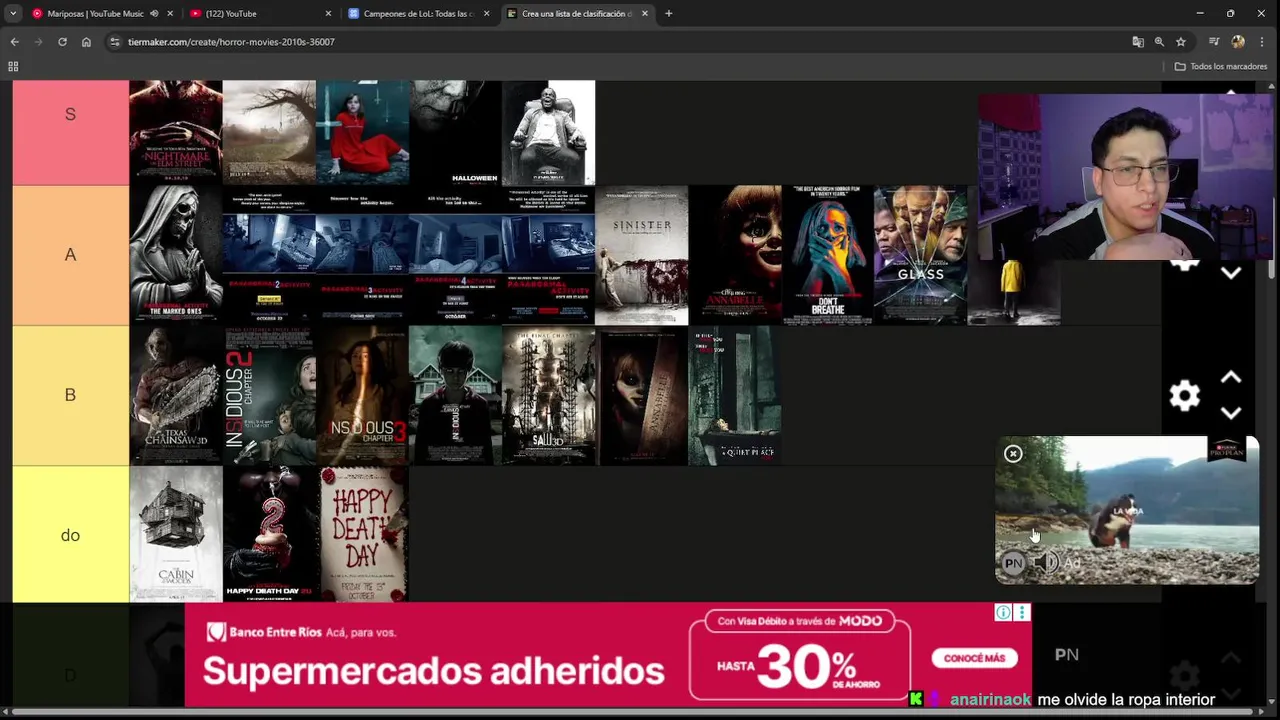The width and height of the screenshot is (1280, 720).
Task: Select the man in armchair poster in S tier
Action: tap(548, 133)
